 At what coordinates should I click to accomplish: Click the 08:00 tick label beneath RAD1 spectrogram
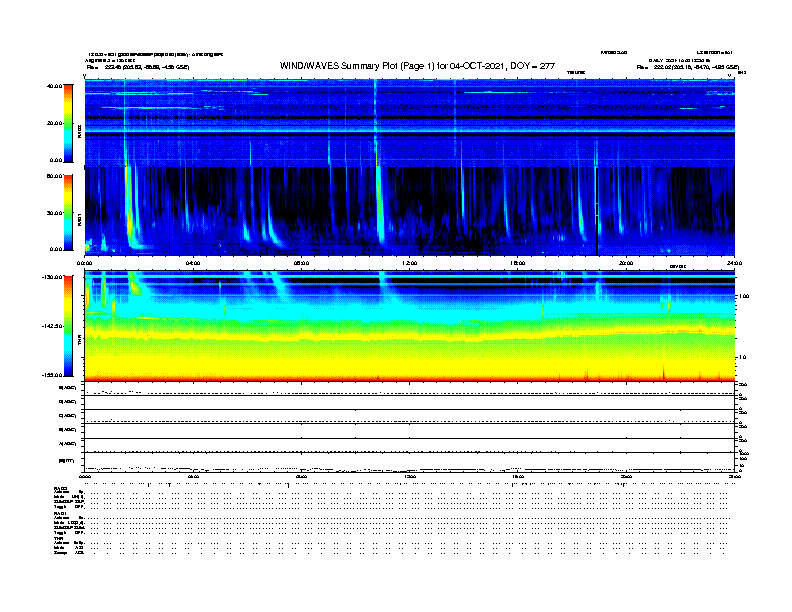(301, 263)
